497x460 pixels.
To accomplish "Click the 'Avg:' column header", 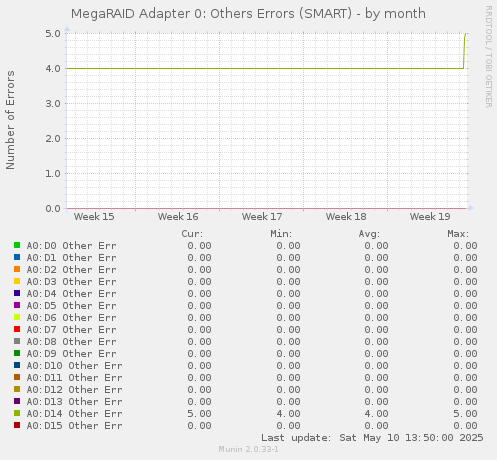I will pyautogui.click(x=369, y=234).
